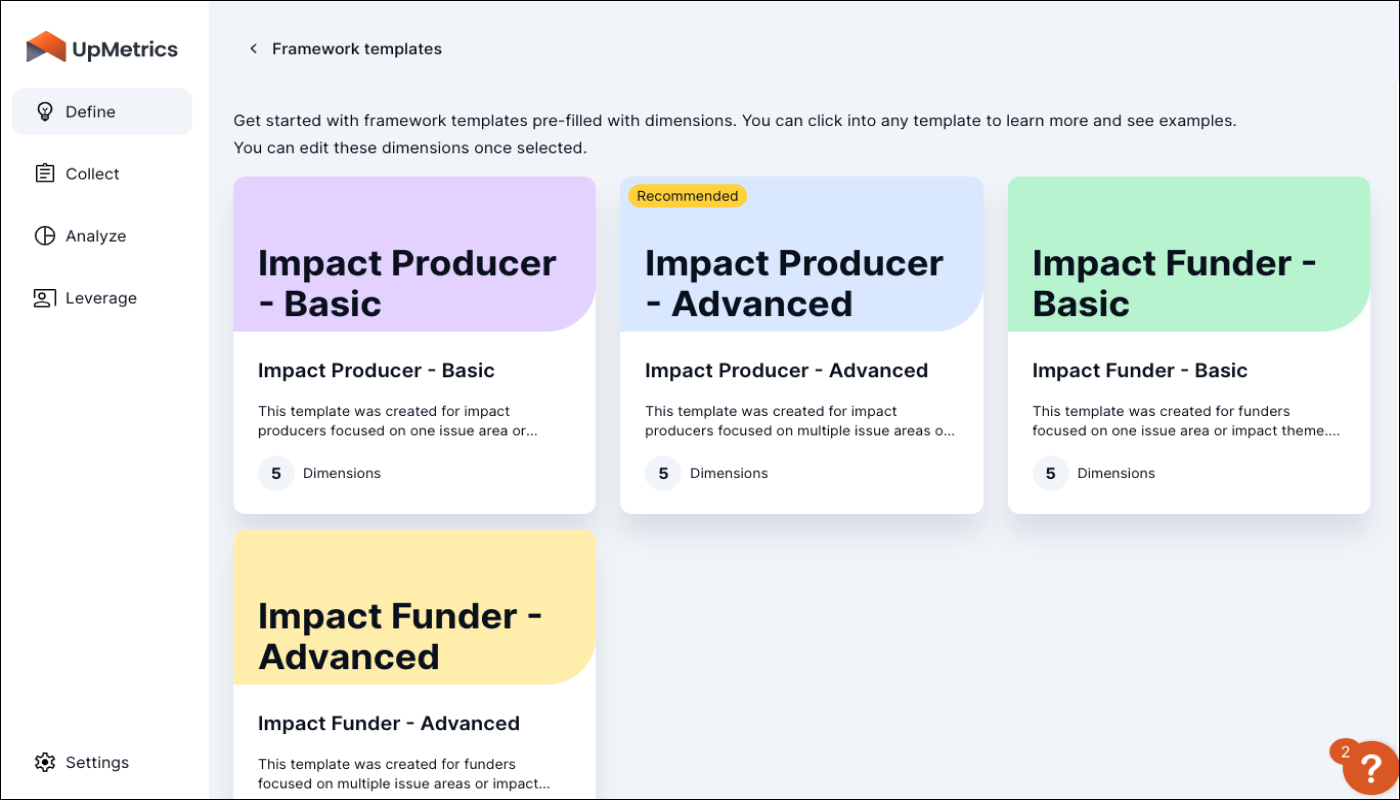Screen dimensions: 1400x800
Task: Click the notification badge showing 2
Action: click(x=1346, y=751)
